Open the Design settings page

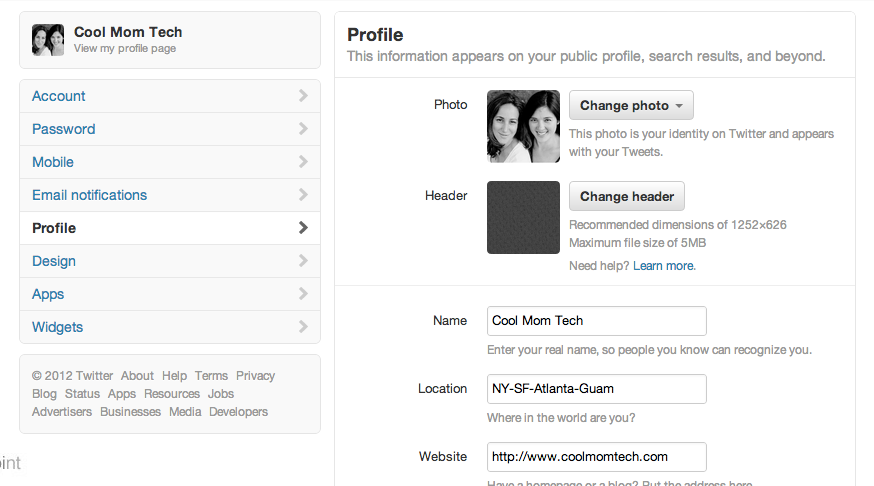pos(170,261)
